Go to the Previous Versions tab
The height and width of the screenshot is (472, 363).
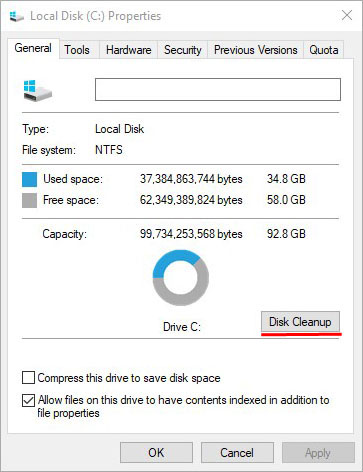pyautogui.click(x=256, y=50)
